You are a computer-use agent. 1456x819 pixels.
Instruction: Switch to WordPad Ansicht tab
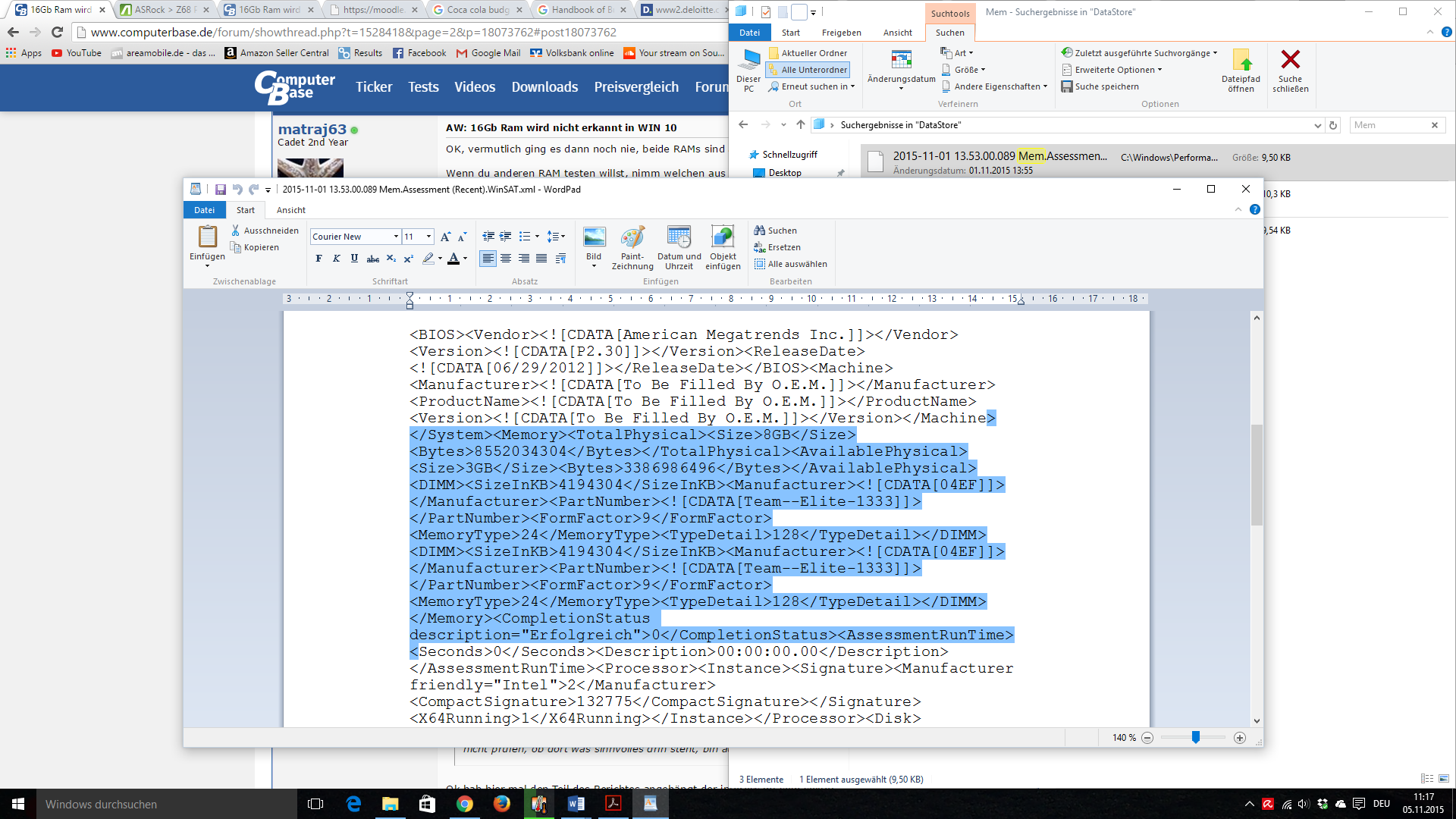click(x=291, y=210)
